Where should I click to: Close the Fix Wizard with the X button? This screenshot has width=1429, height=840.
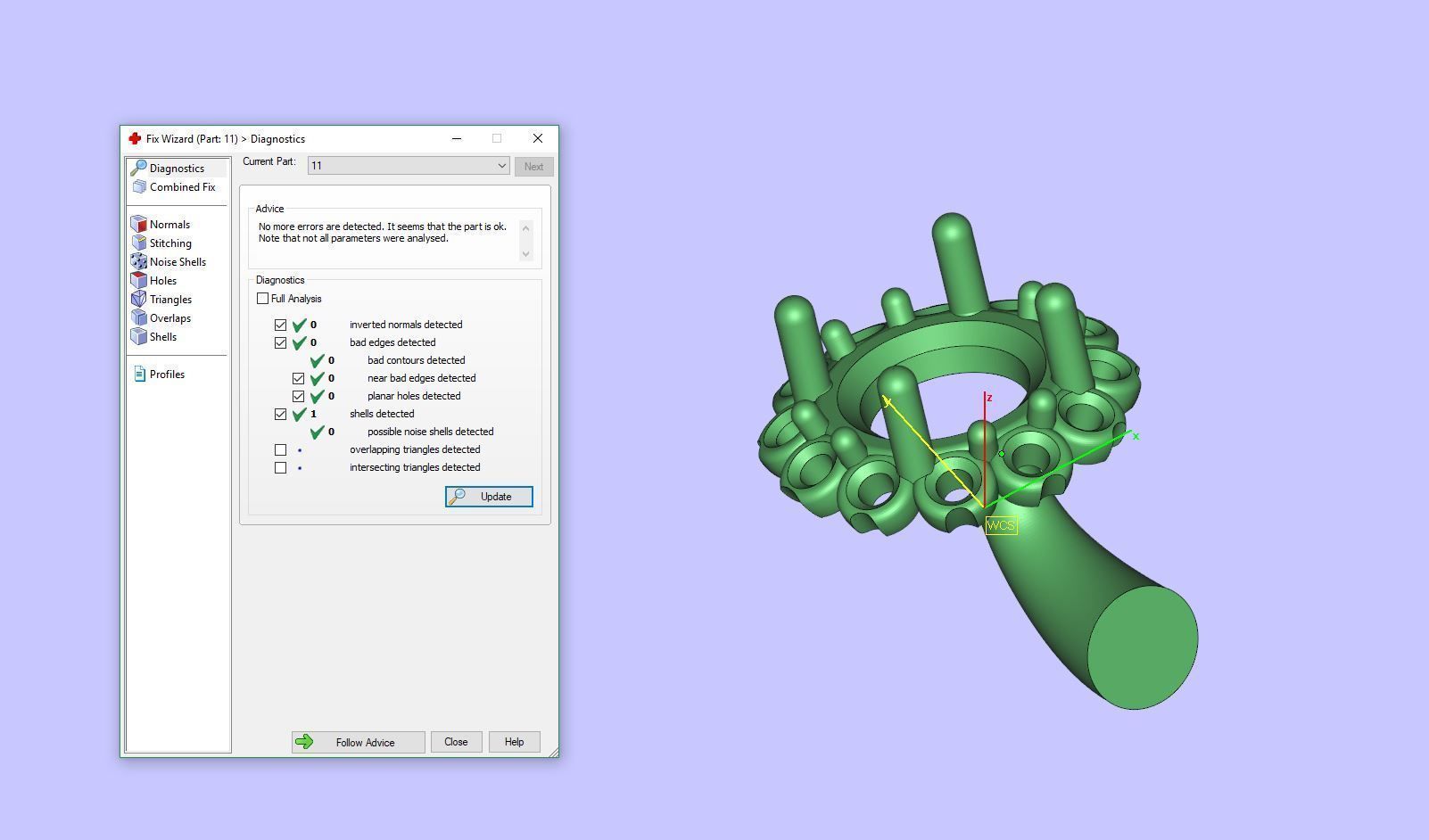(537, 139)
